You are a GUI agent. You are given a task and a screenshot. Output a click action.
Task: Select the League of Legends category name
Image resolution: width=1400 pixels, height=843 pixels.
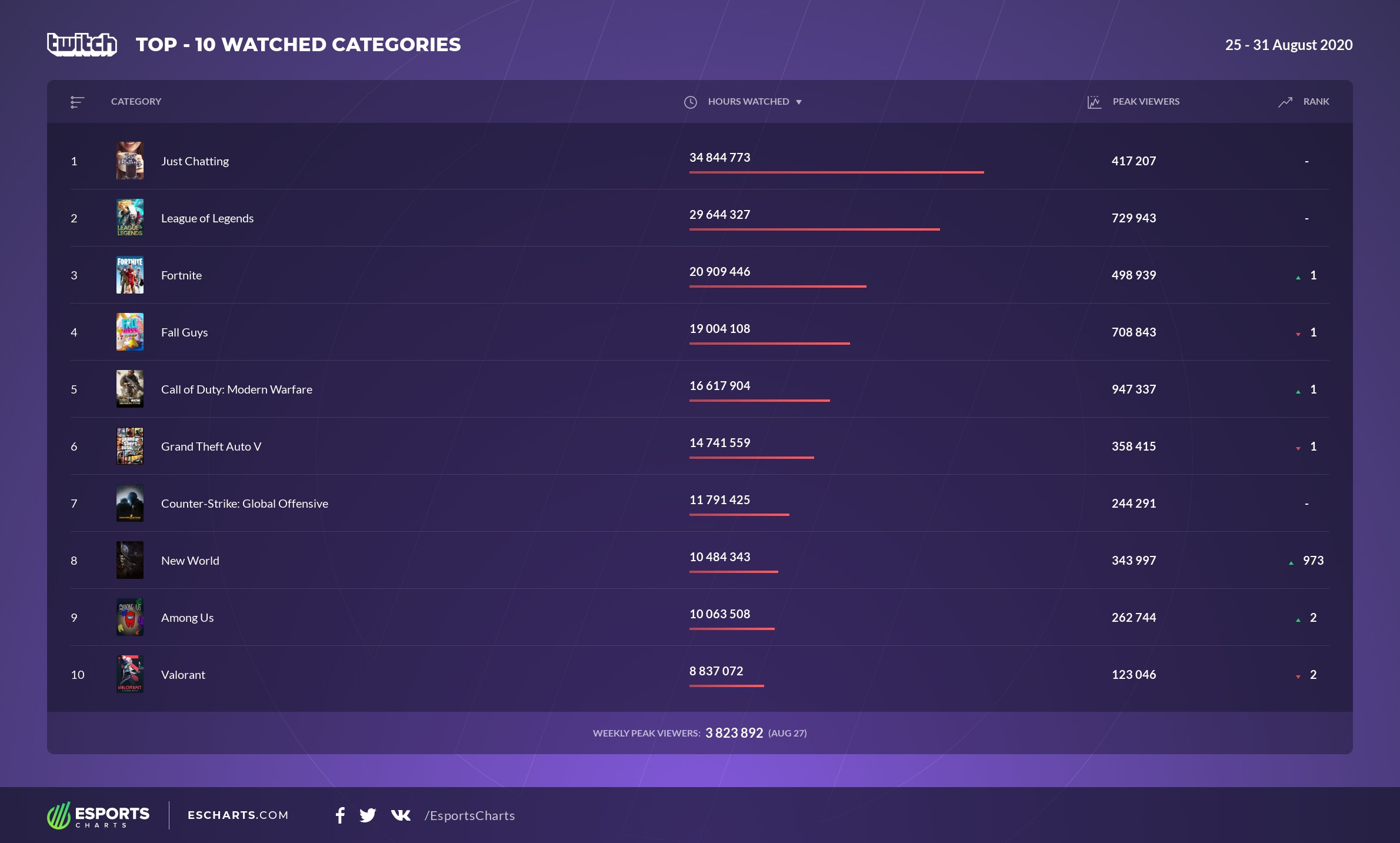coord(207,218)
